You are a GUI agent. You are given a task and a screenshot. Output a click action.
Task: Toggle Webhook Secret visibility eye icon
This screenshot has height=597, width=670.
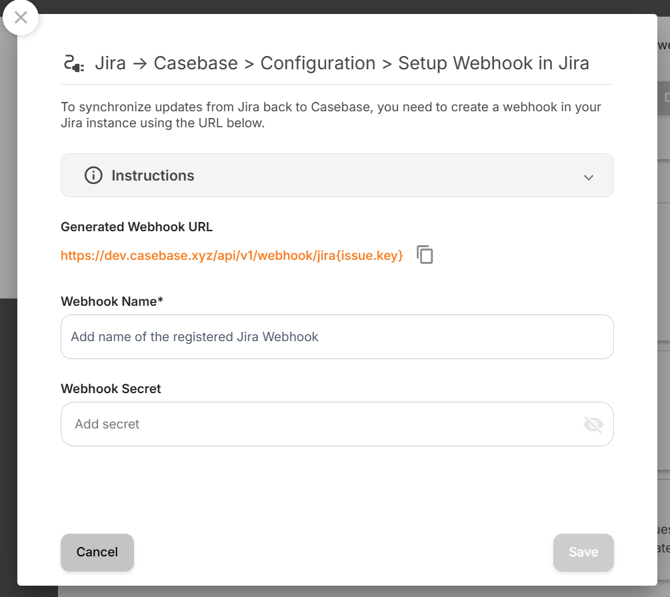click(593, 424)
